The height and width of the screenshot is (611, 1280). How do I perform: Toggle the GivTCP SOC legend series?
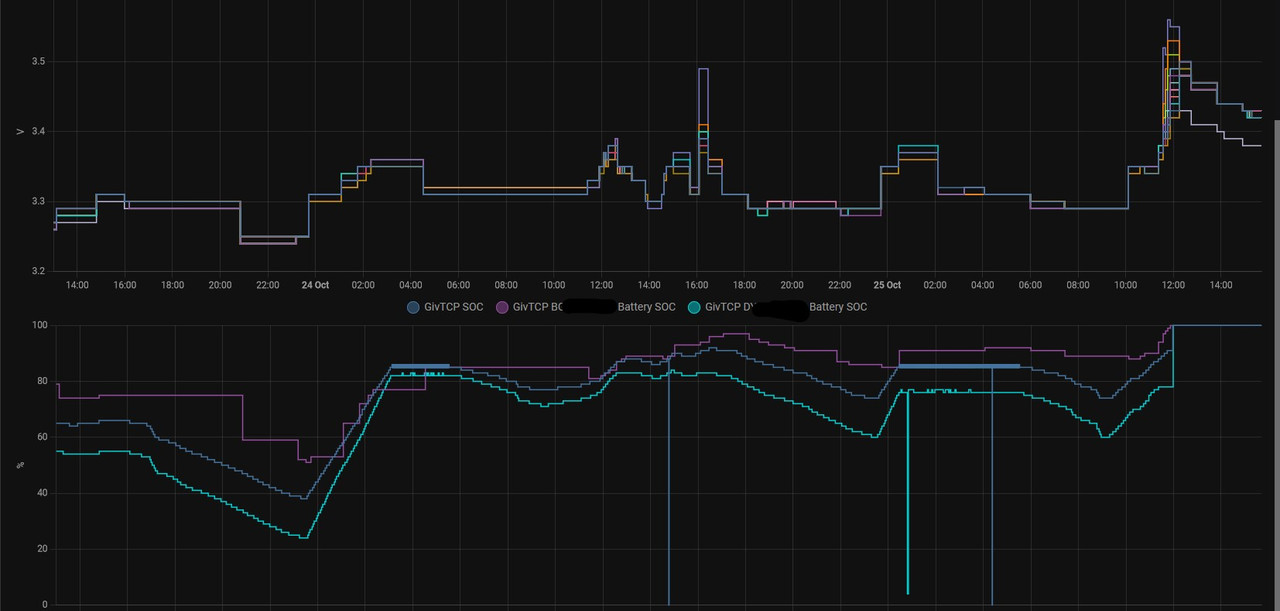[x=444, y=307]
